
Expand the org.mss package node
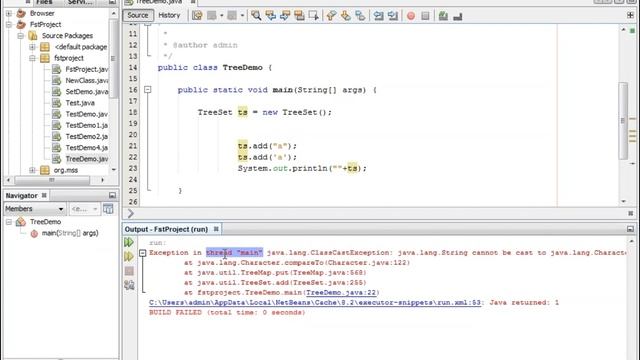[32, 170]
